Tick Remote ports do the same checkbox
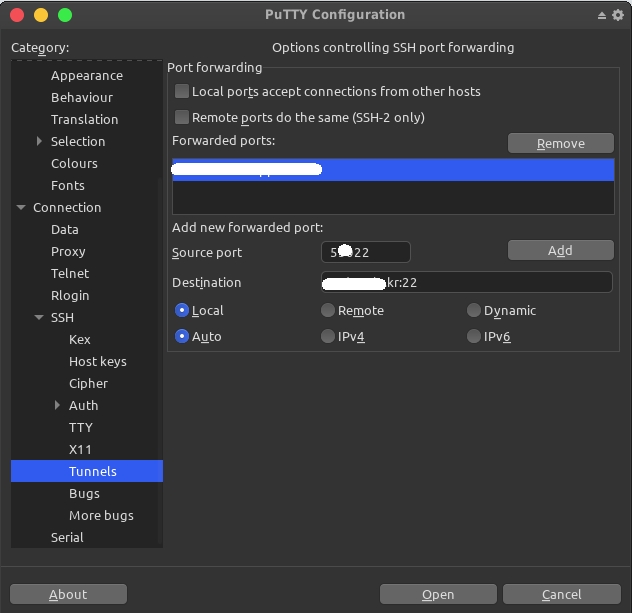632x613 pixels. (x=182, y=117)
